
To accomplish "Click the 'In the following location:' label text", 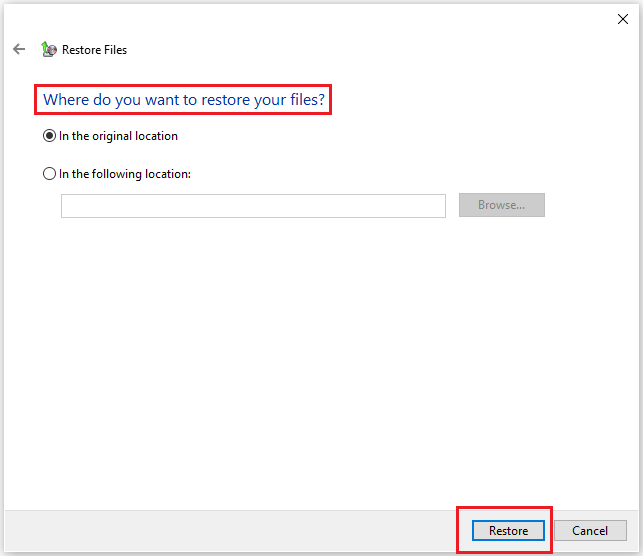I will click(124, 174).
